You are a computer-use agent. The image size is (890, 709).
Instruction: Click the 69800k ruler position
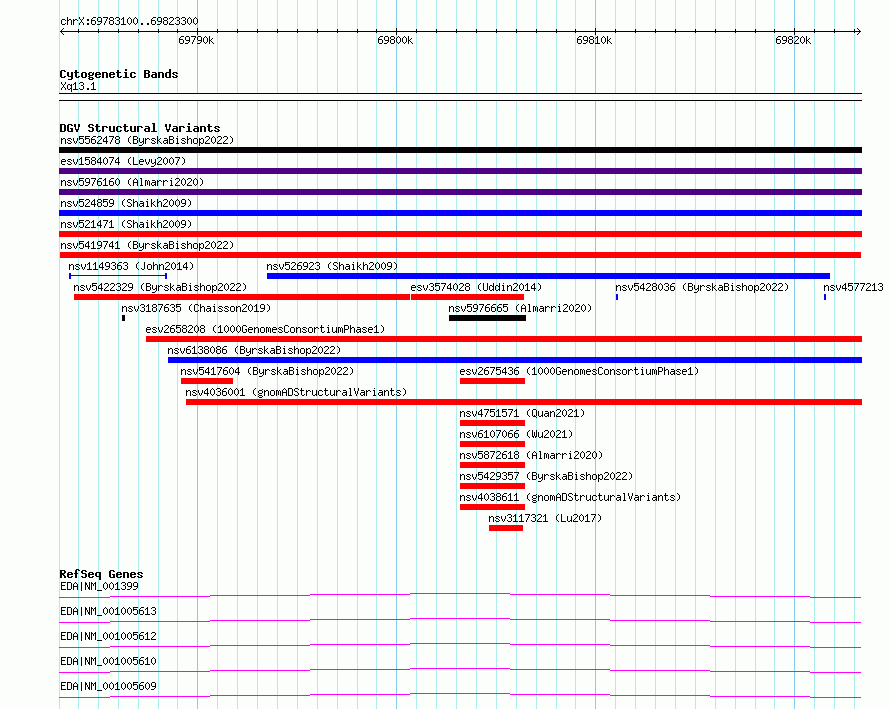(395, 40)
